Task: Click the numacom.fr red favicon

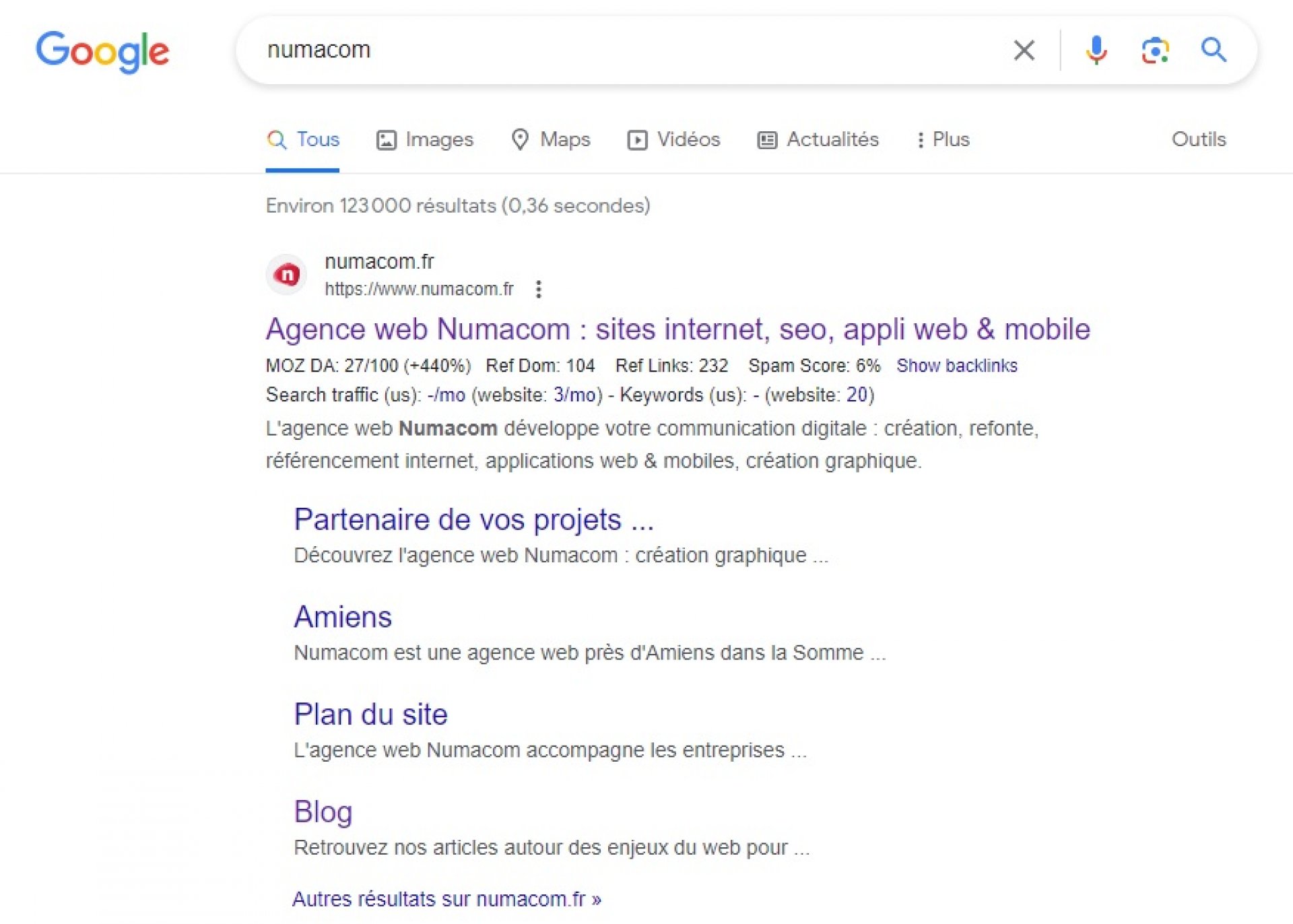Action: 287,275
